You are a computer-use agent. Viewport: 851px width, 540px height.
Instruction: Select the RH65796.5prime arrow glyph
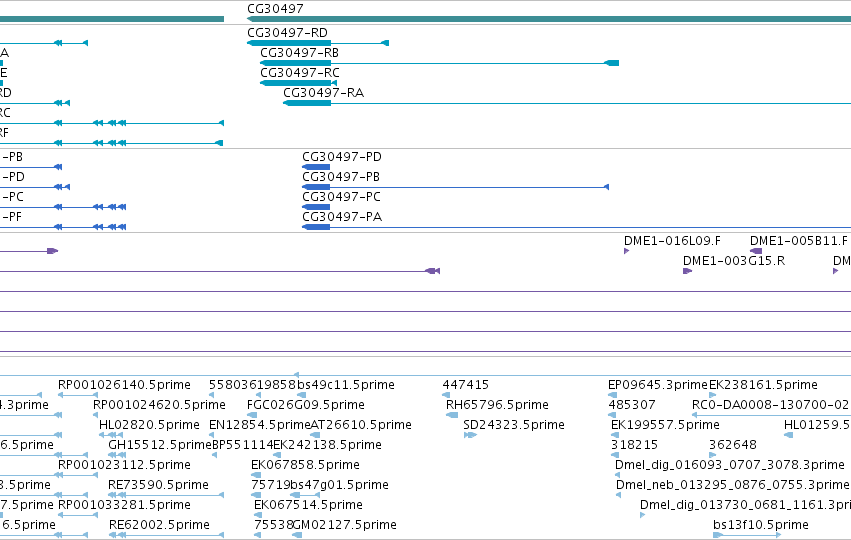coord(452,415)
